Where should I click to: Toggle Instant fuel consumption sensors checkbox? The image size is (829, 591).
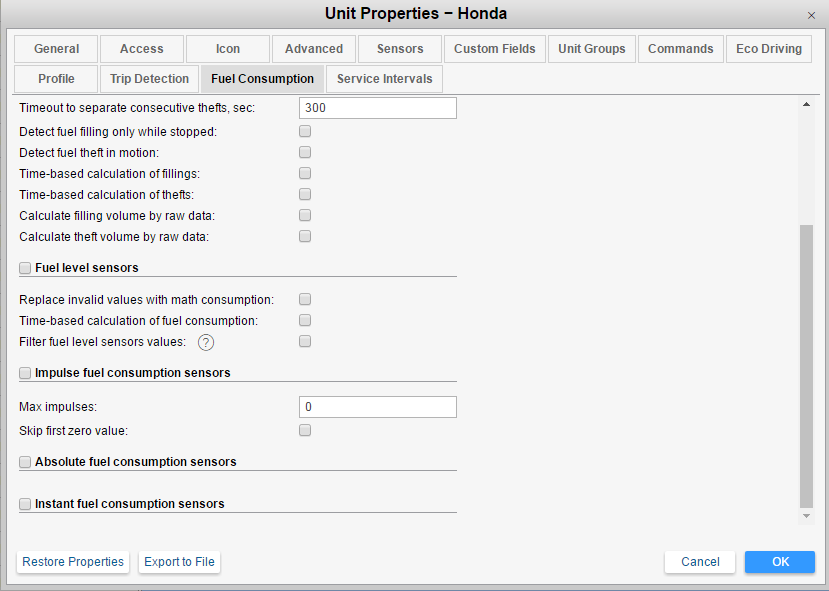(x=25, y=504)
